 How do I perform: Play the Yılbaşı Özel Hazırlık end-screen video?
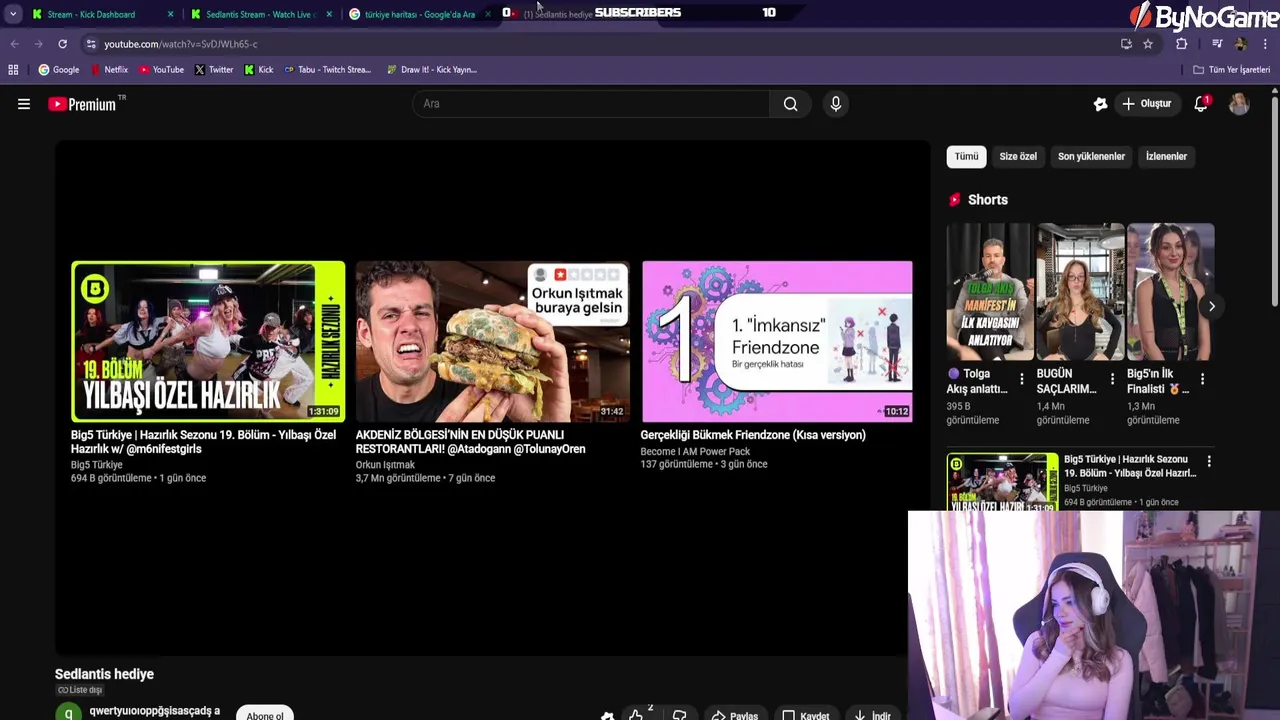208,341
